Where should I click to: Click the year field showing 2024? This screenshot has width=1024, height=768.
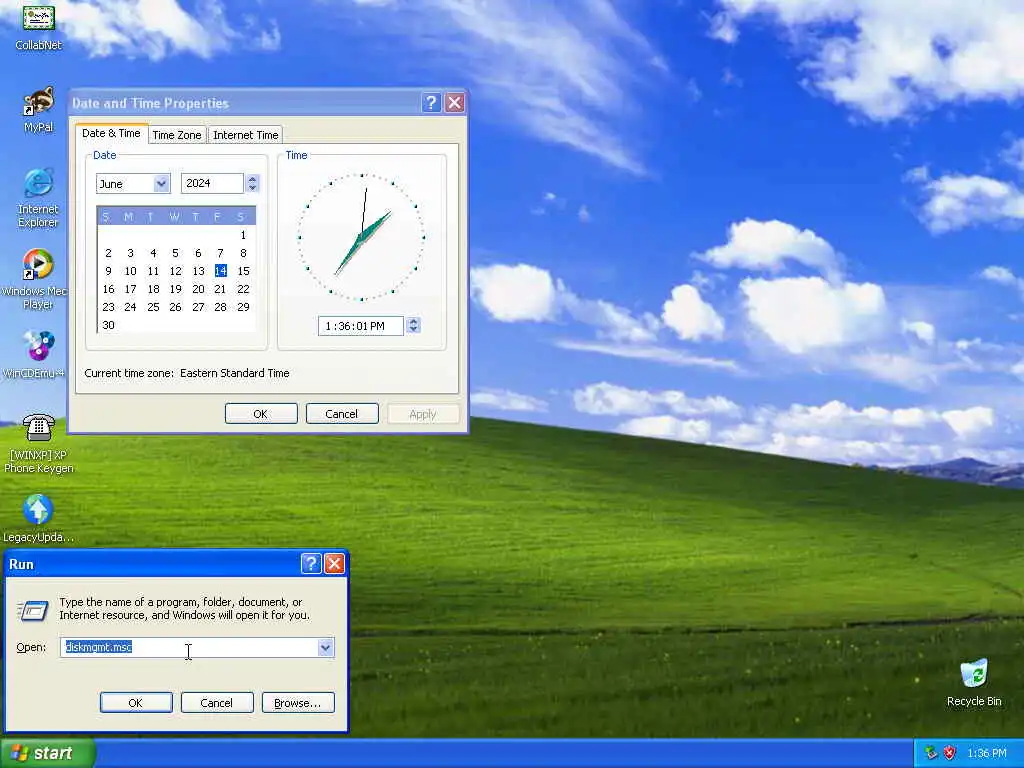click(212, 184)
